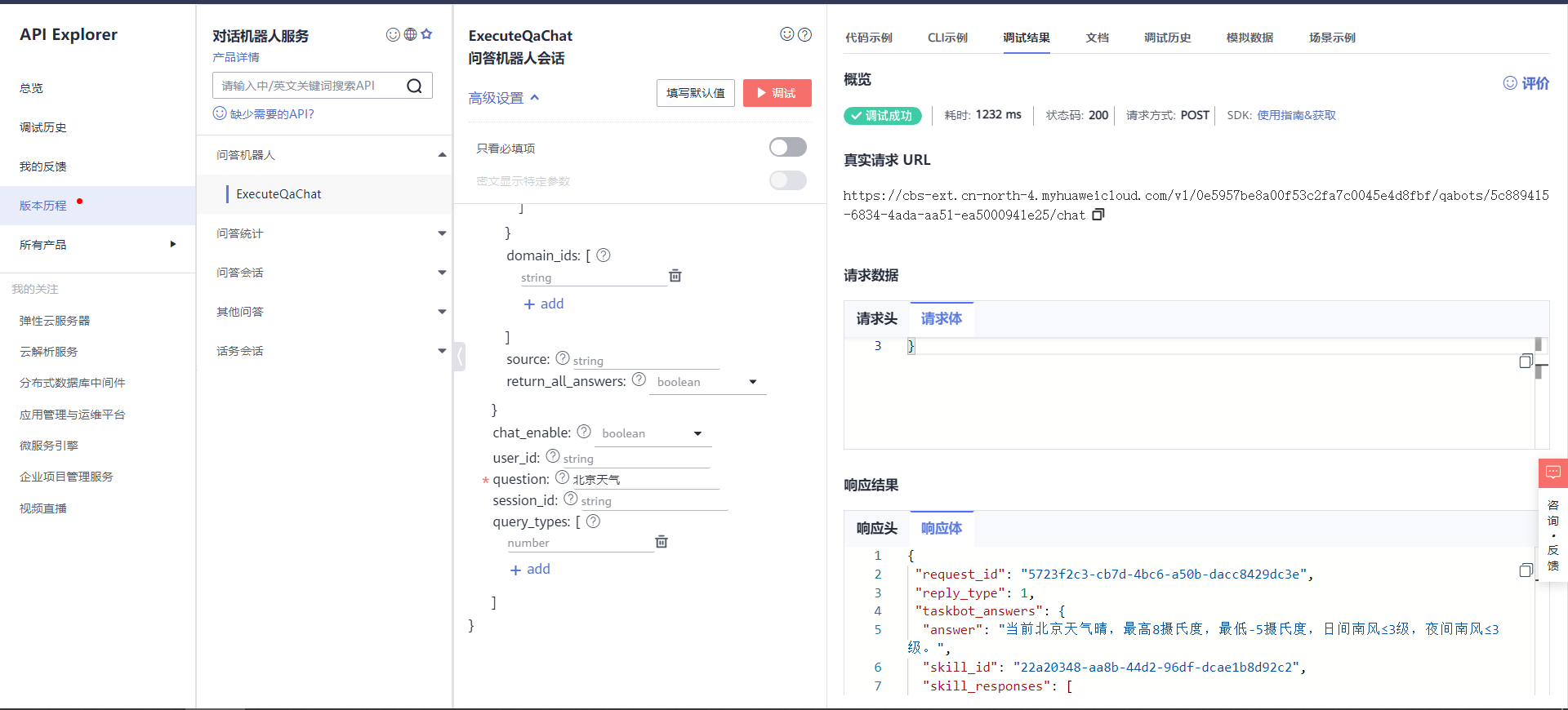Click the search magnifier icon
Viewport: 1568px width, 710px height.
coord(415,86)
